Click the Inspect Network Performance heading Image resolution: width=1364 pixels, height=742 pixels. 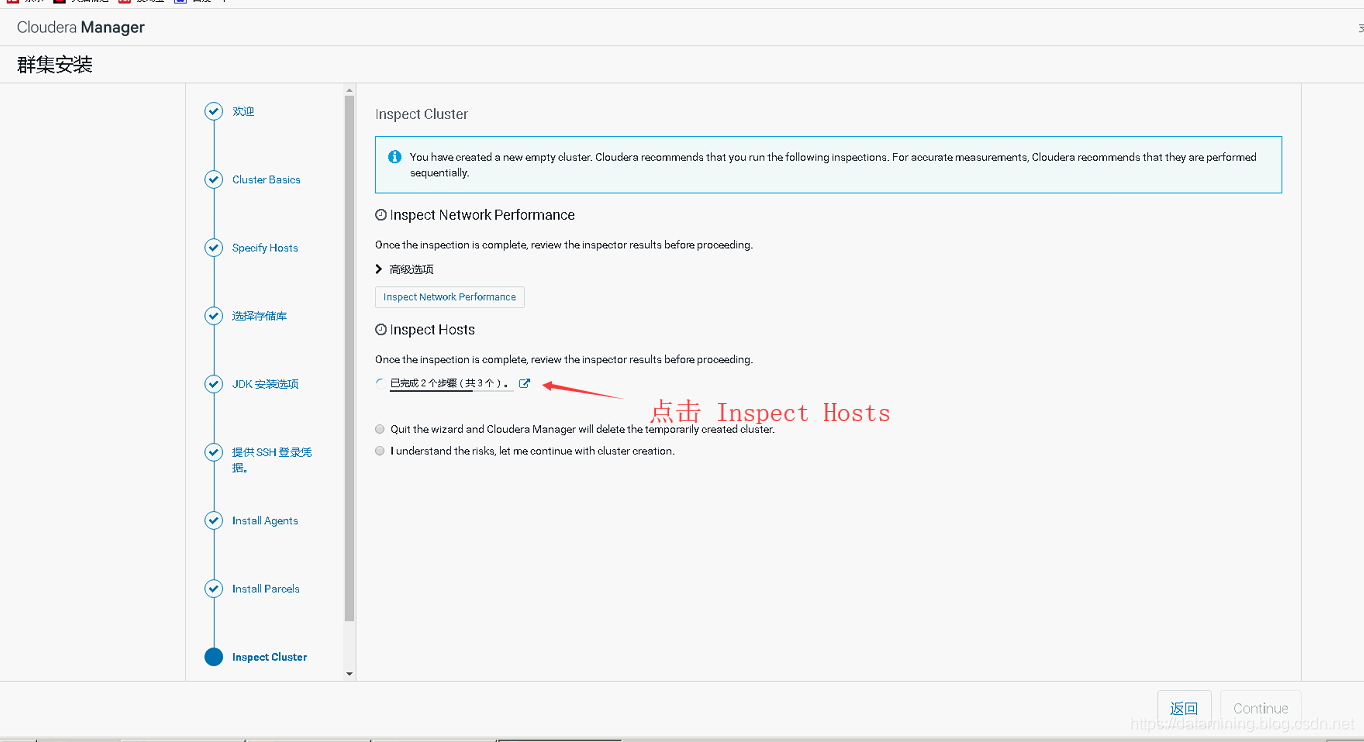482,215
